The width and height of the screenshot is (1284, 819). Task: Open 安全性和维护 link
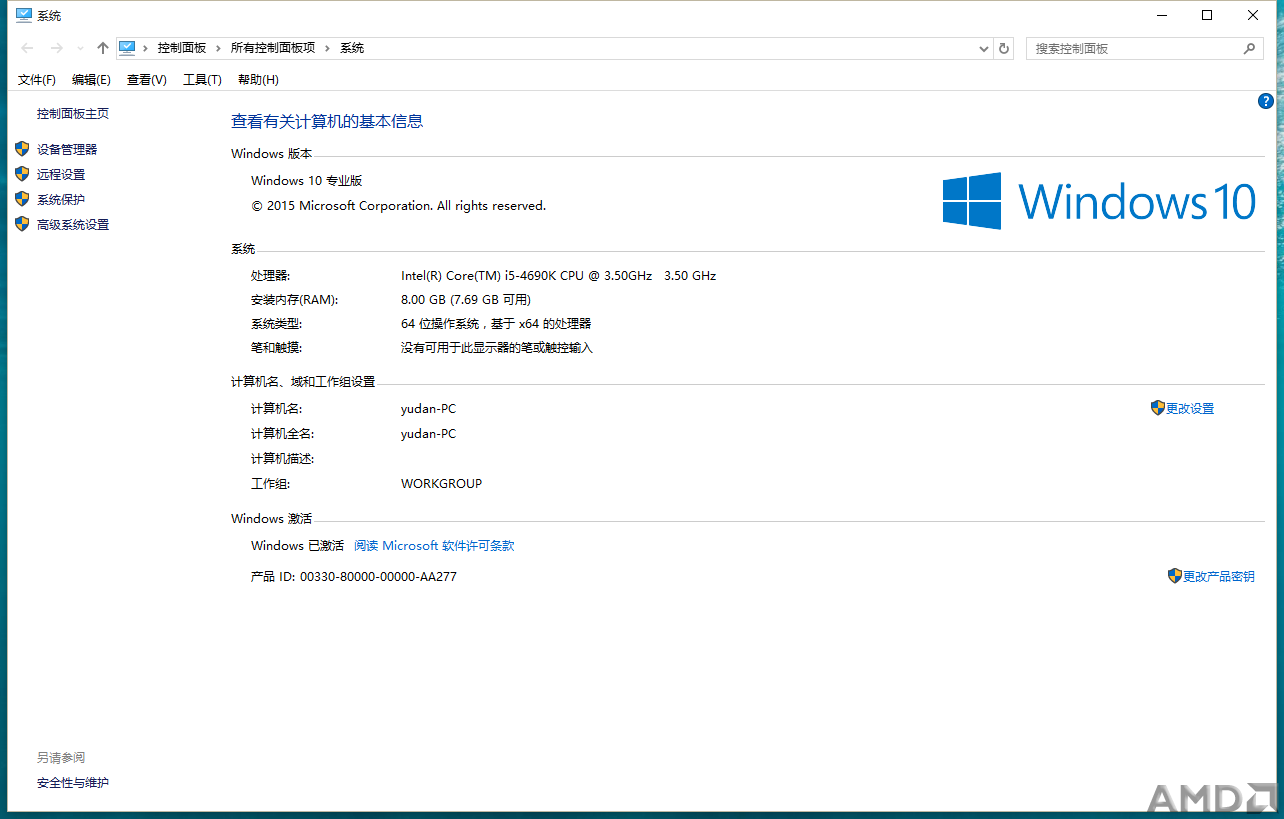click(73, 783)
